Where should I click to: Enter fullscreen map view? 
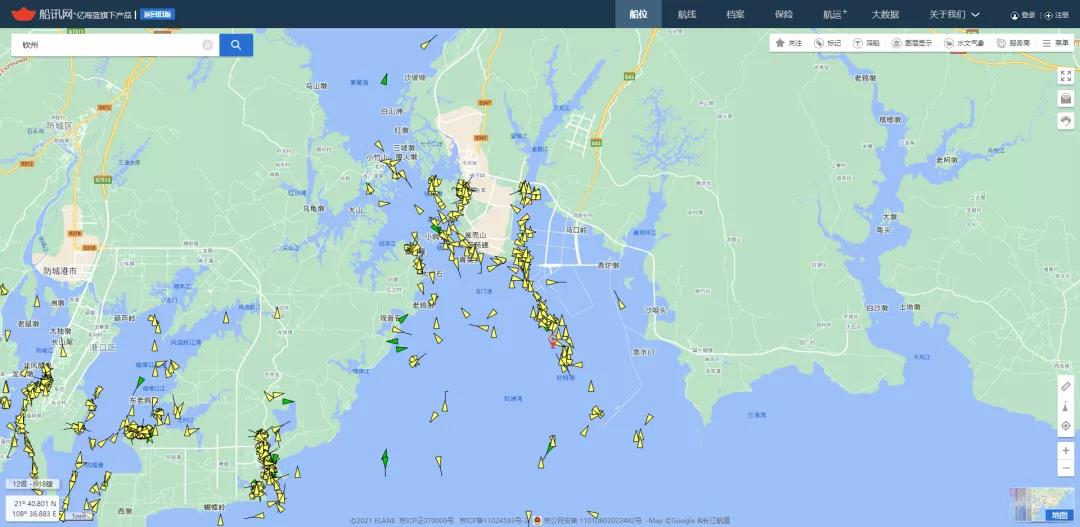(x=1065, y=76)
